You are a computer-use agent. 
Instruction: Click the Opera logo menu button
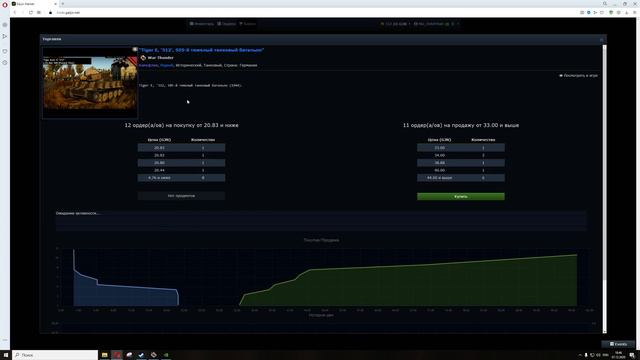pyautogui.click(x=5, y=4)
